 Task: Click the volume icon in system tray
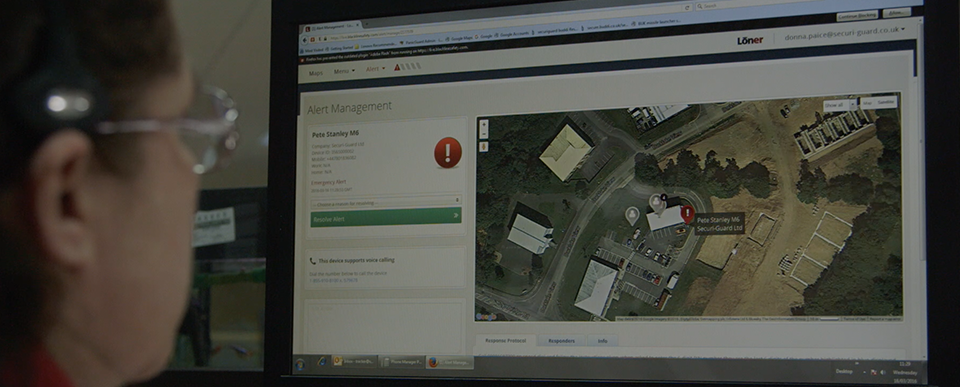pos(882,371)
